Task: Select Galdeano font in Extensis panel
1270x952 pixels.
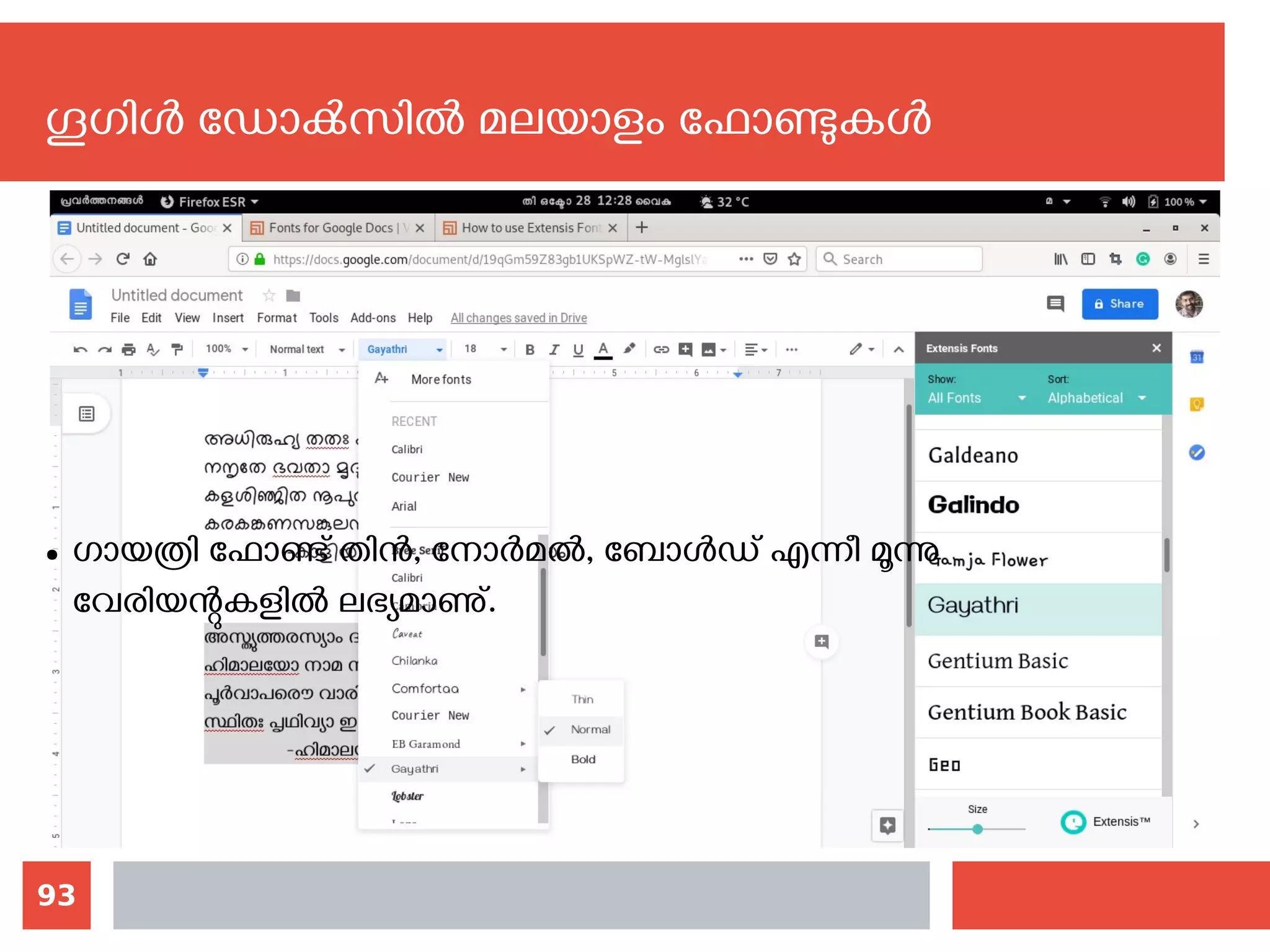Action: pyautogui.click(x=1038, y=456)
